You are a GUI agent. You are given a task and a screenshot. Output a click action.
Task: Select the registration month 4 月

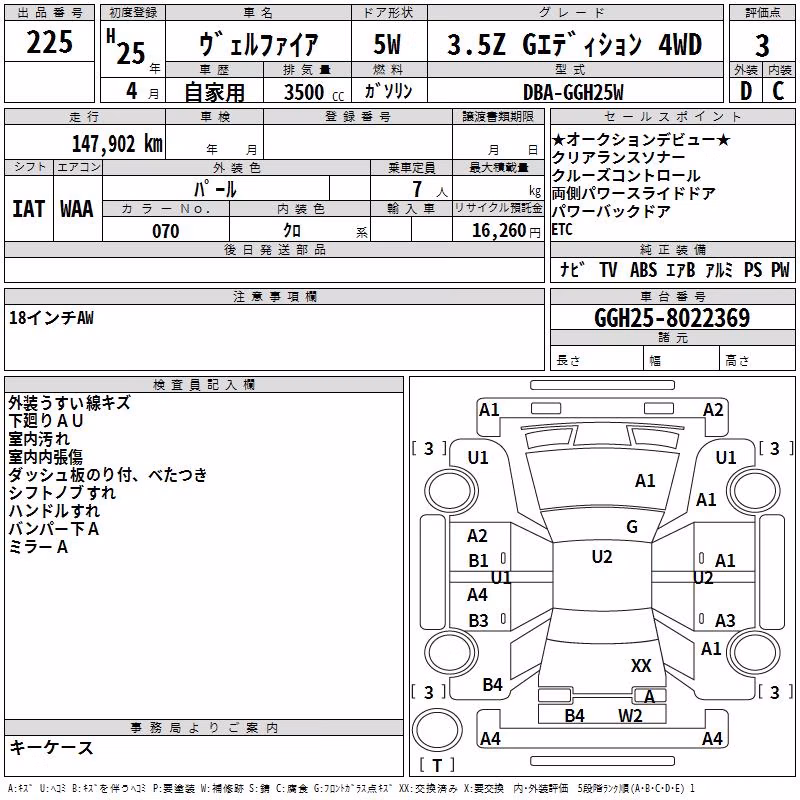[x=142, y=91]
